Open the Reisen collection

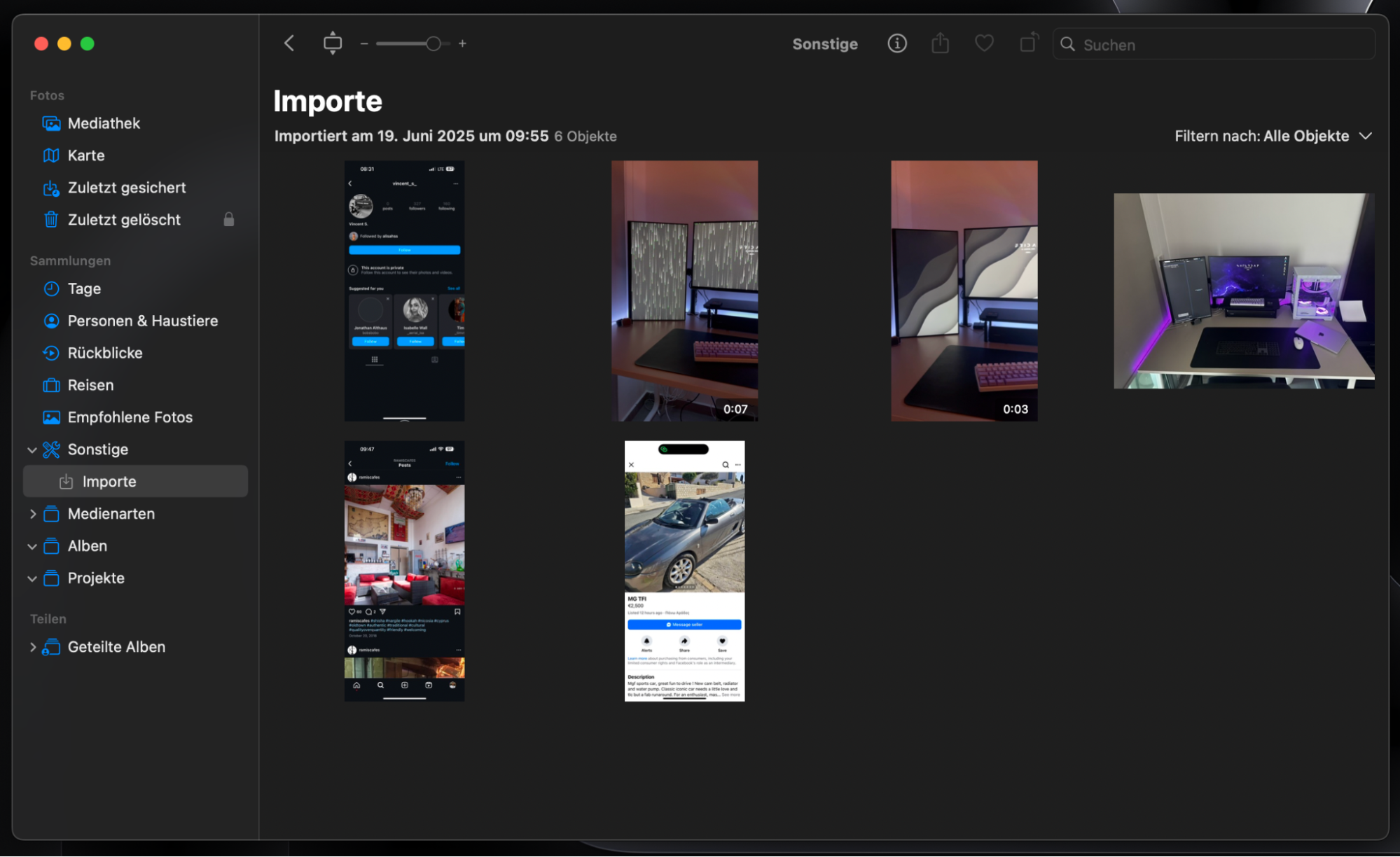point(90,384)
